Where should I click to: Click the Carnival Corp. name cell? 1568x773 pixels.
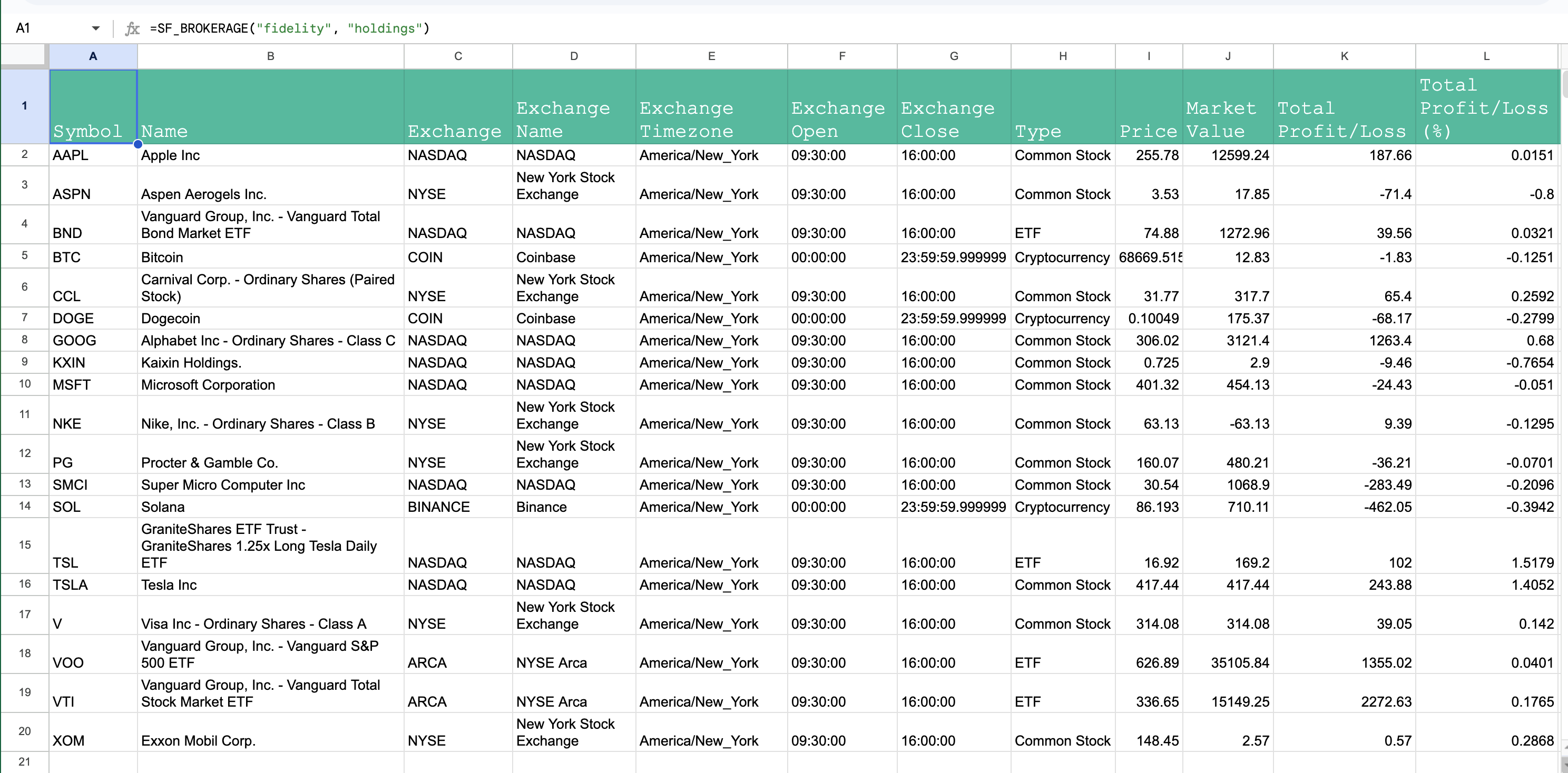[270, 288]
